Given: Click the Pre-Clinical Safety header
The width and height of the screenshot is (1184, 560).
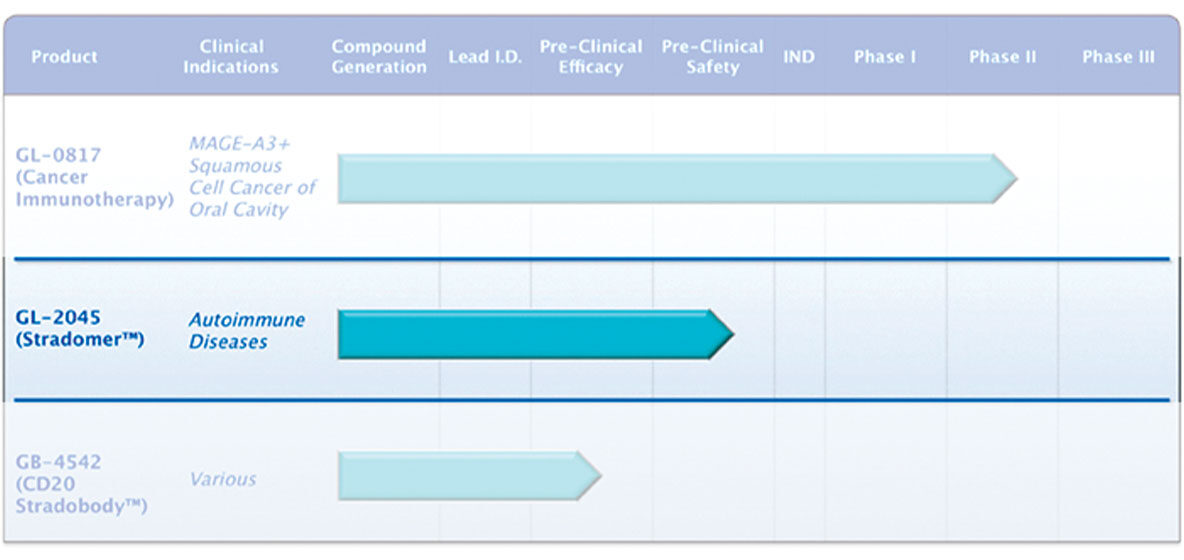Looking at the screenshot, I should click(712, 57).
